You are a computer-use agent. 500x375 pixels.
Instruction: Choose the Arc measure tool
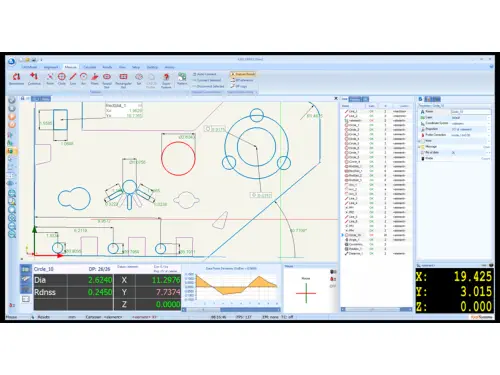84,78
